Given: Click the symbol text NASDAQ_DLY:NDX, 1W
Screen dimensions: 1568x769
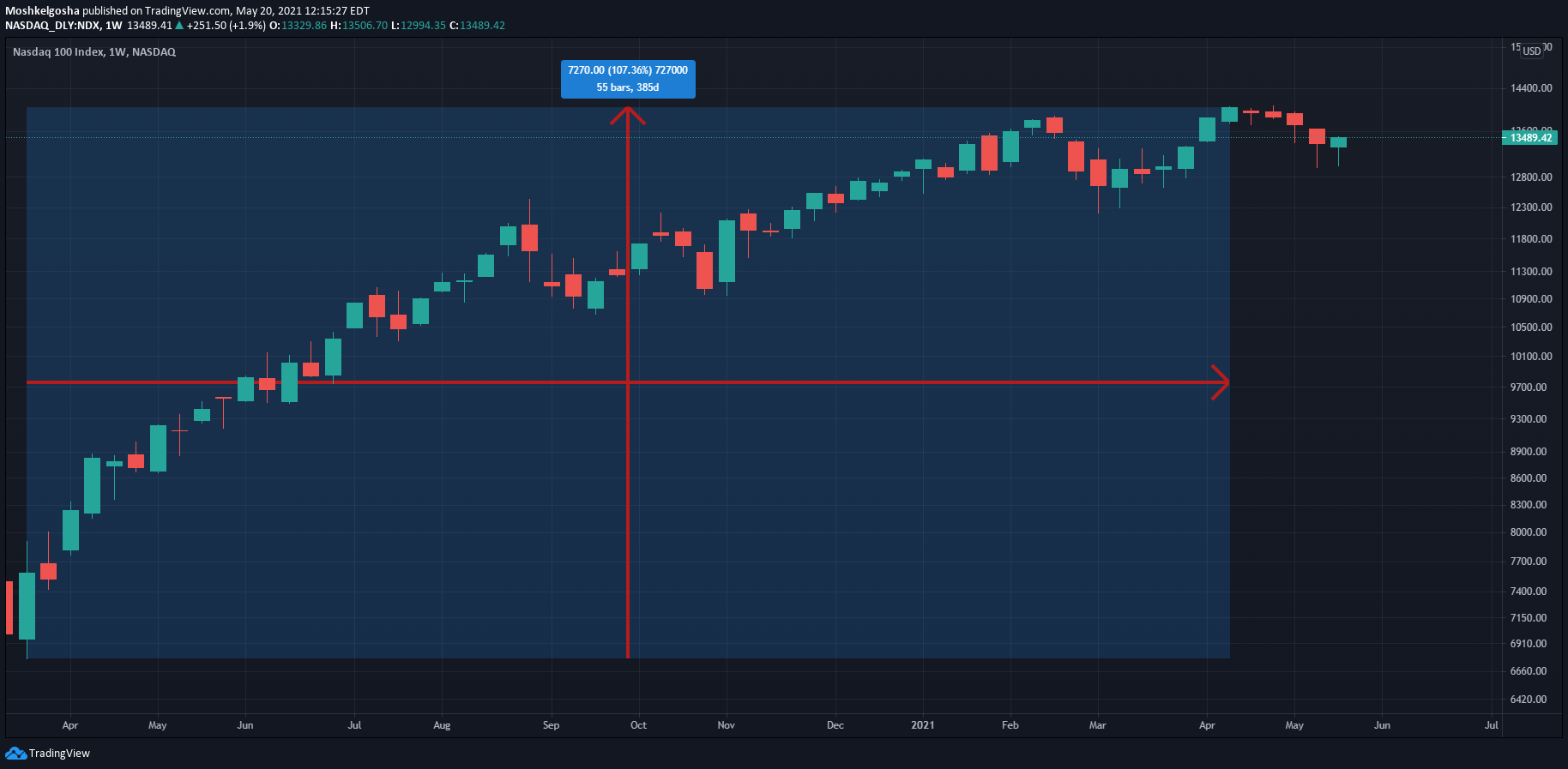Looking at the screenshot, I should click(x=63, y=26).
